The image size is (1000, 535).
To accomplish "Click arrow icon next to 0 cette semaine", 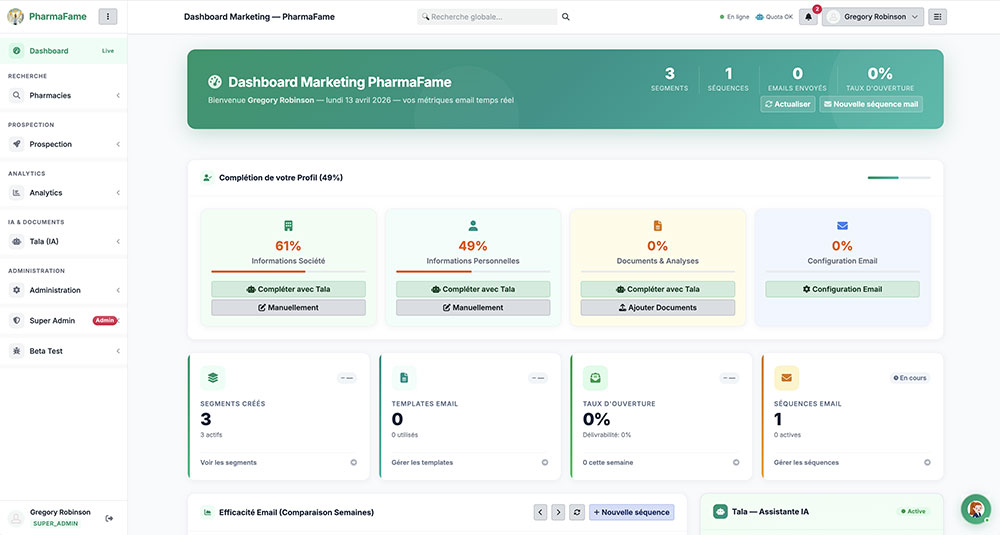I will point(736,462).
